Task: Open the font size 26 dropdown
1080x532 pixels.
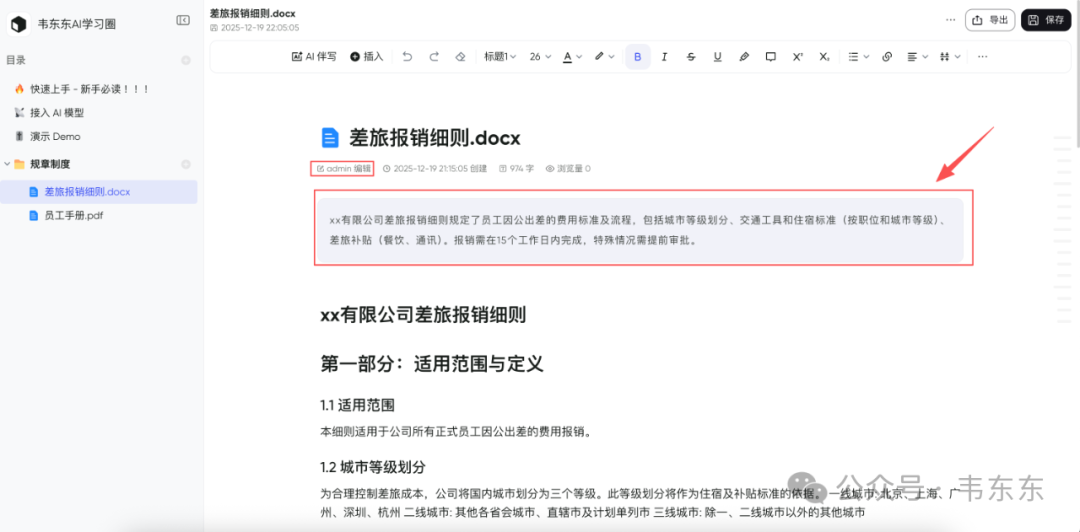Action: (x=540, y=57)
